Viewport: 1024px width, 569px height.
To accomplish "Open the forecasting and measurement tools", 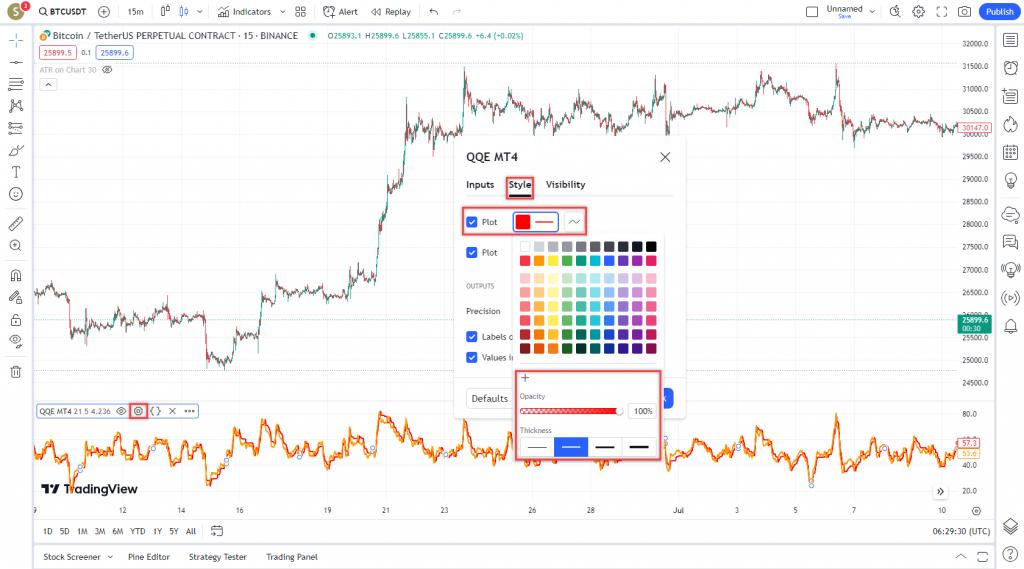I will click(x=16, y=128).
